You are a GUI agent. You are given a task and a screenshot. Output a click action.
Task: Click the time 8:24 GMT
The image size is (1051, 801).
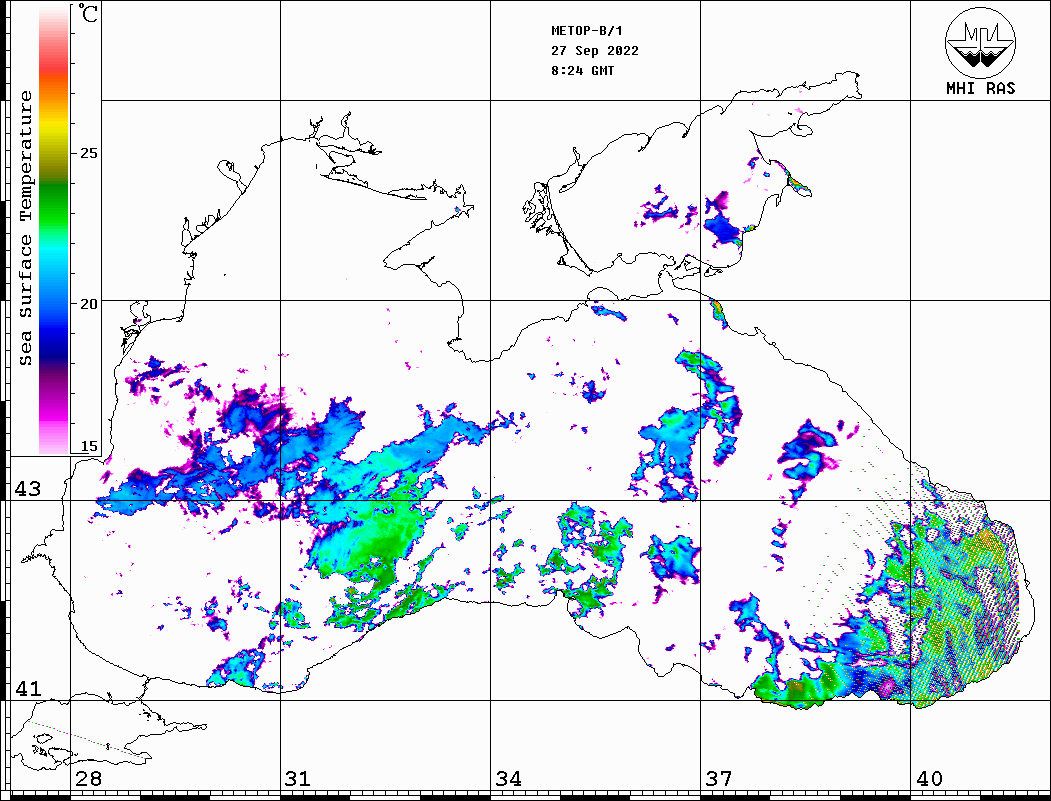tap(582, 70)
